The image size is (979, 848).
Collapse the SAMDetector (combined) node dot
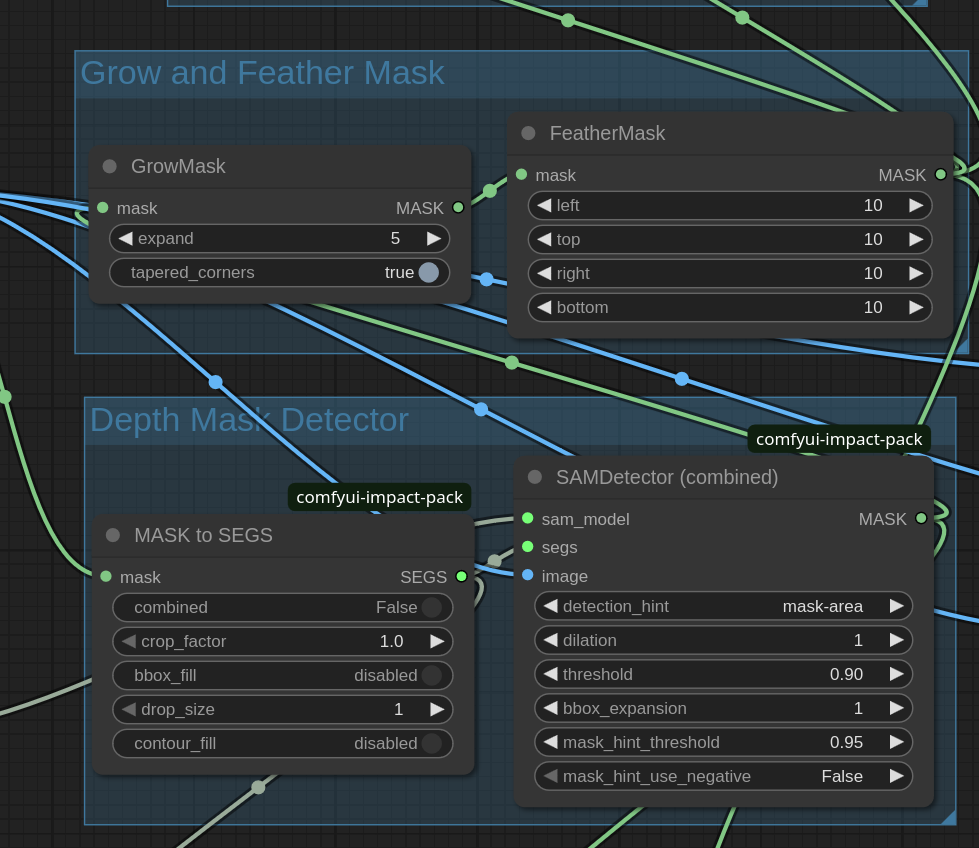tap(535, 477)
